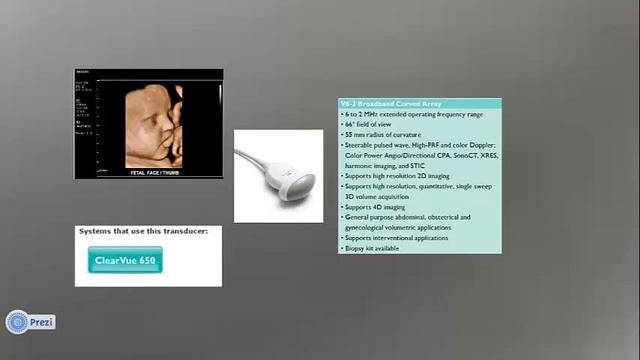Image resolution: width=640 pixels, height=360 pixels.
Task: Click 'harmonic imaging, and STIC' line
Action: pyautogui.click(x=385, y=166)
